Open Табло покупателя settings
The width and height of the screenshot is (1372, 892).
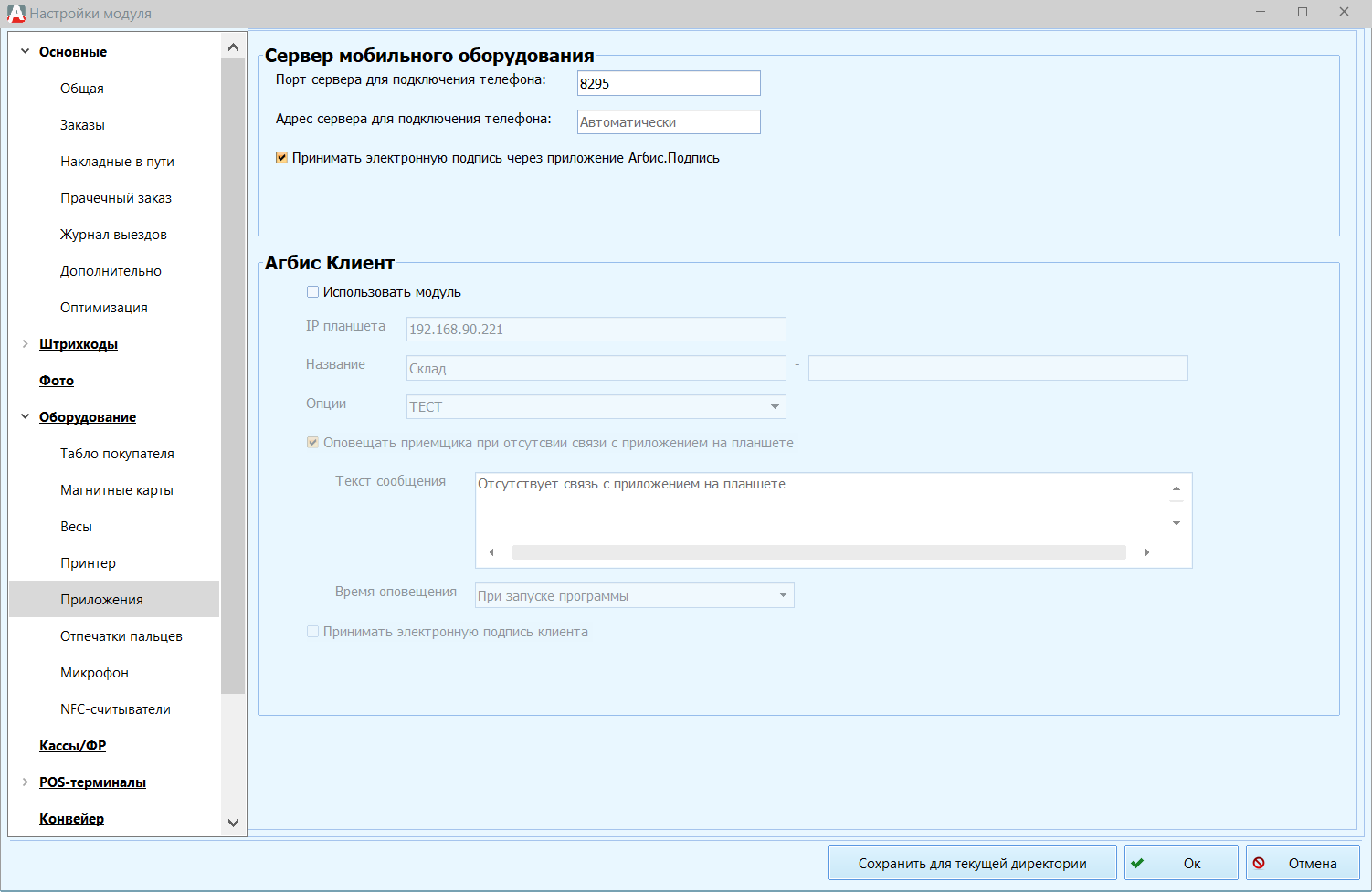click(117, 454)
